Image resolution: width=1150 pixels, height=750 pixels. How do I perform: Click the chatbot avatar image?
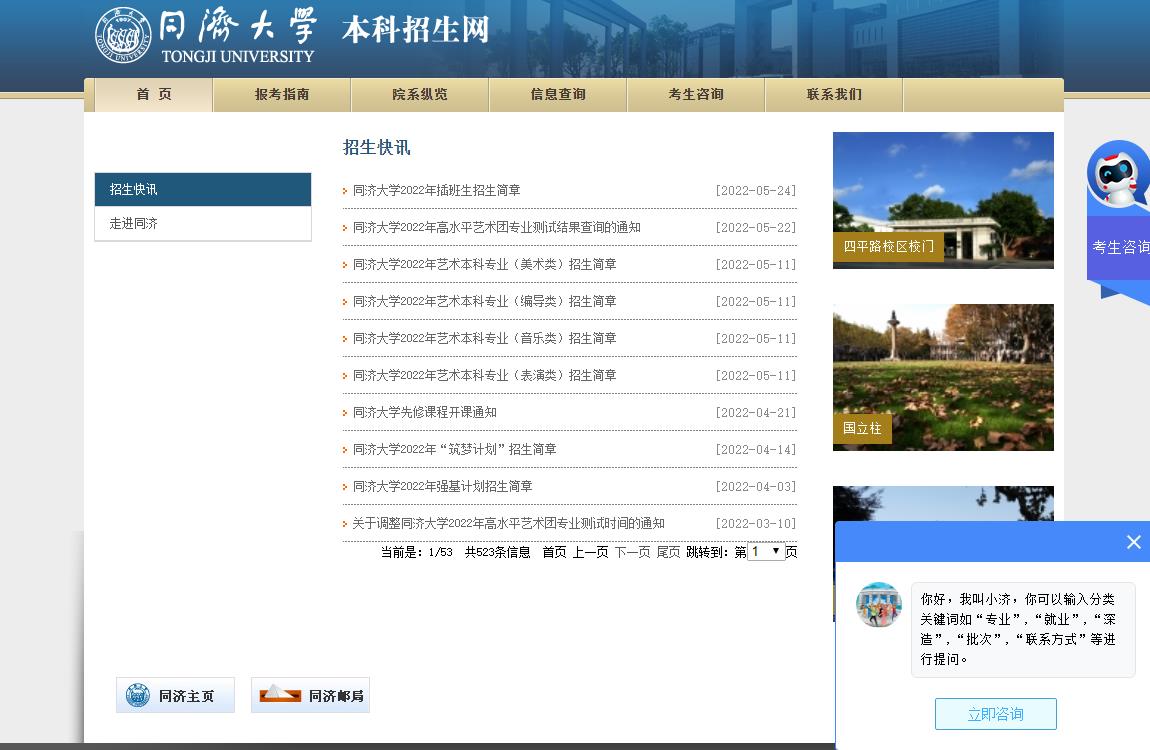(879, 605)
